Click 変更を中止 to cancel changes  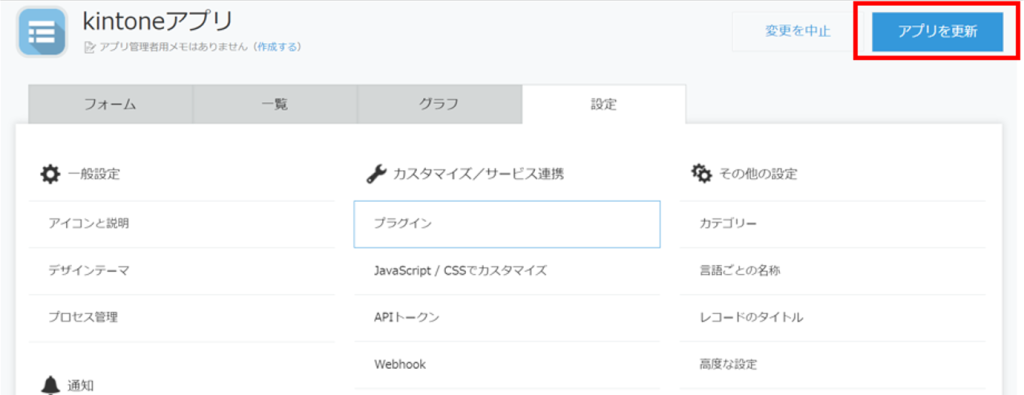798,31
